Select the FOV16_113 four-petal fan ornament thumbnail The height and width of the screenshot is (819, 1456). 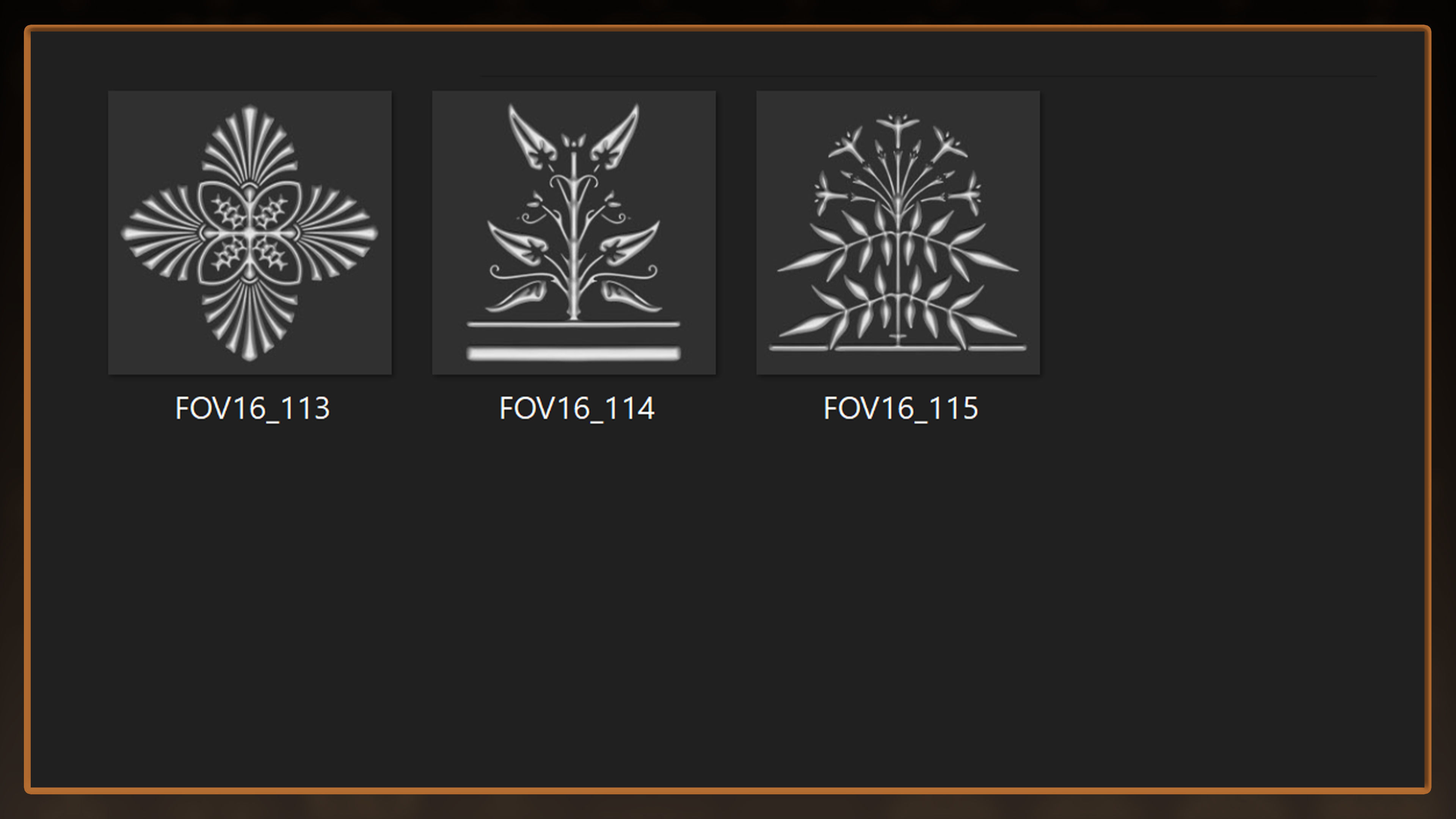click(250, 232)
